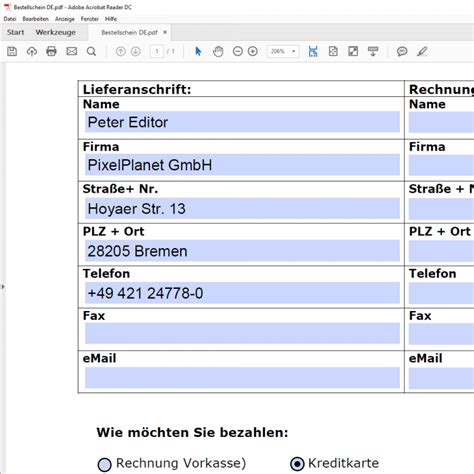Select the arrow selection tool
474x474 pixels.
198,51
